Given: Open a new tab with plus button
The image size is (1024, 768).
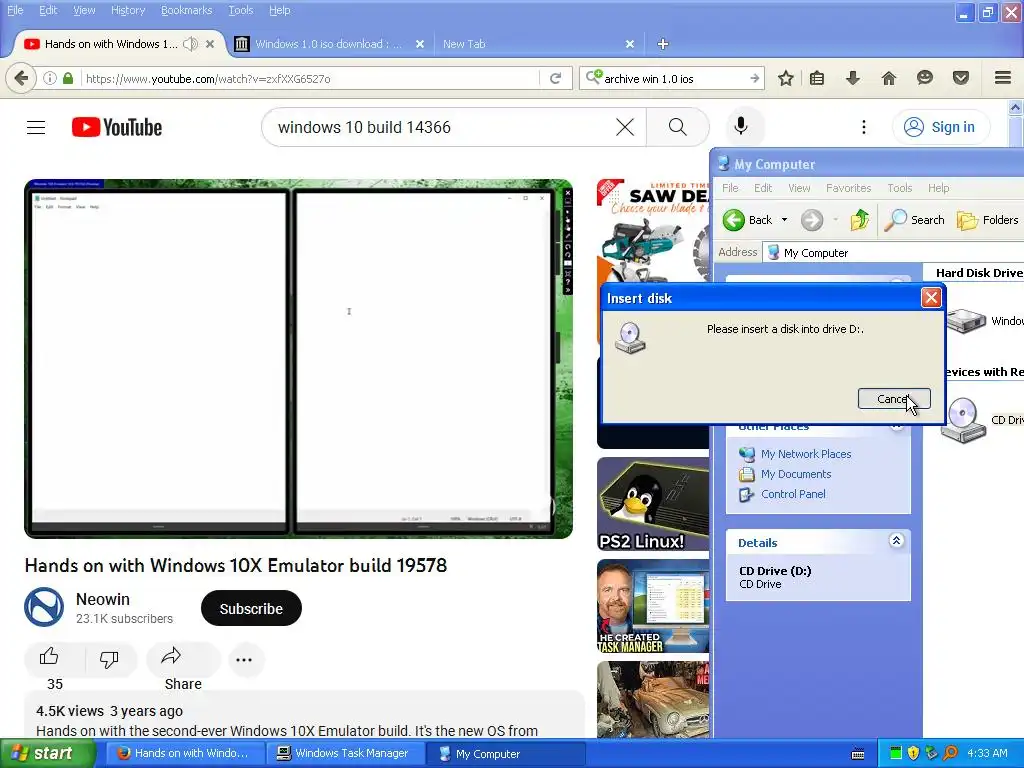Looking at the screenshot, I should [663, 44].
